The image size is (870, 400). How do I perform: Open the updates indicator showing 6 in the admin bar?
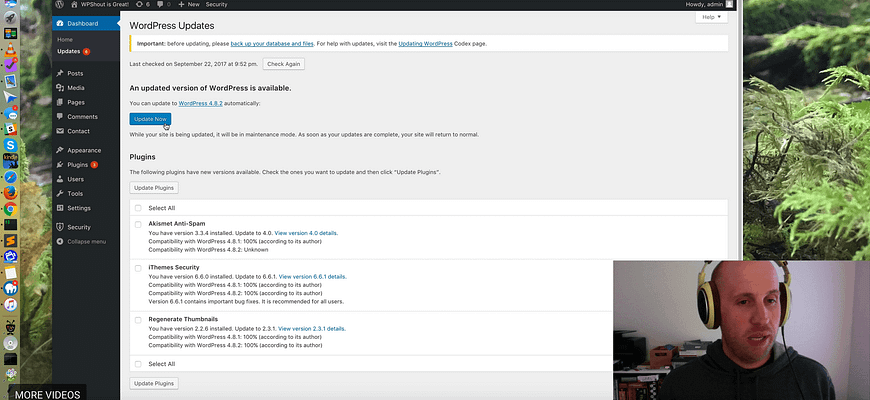(142, 4)
